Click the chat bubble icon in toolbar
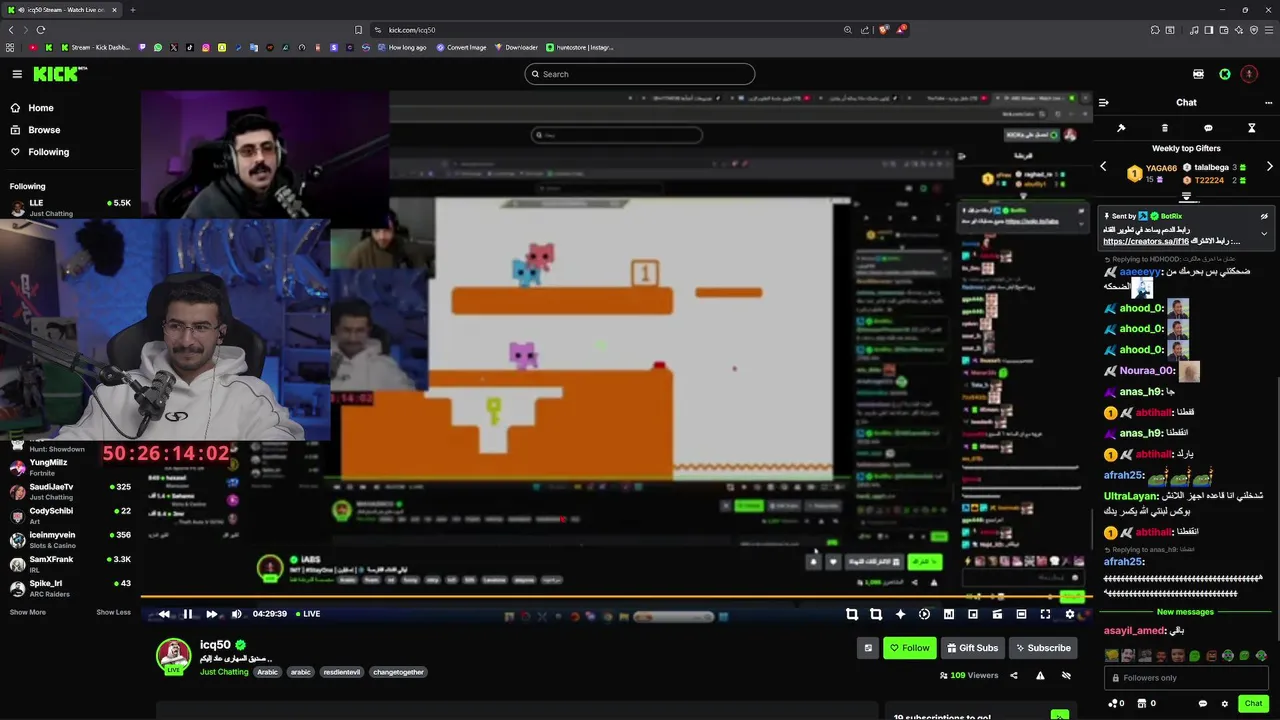The height and width of the screenshot is (720, 1280). point(1208,128)
